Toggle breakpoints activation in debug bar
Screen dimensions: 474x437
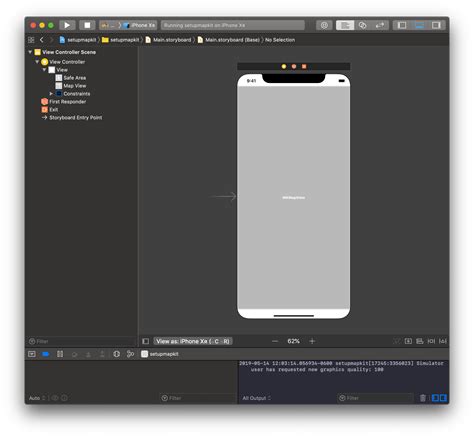point(46,354)
